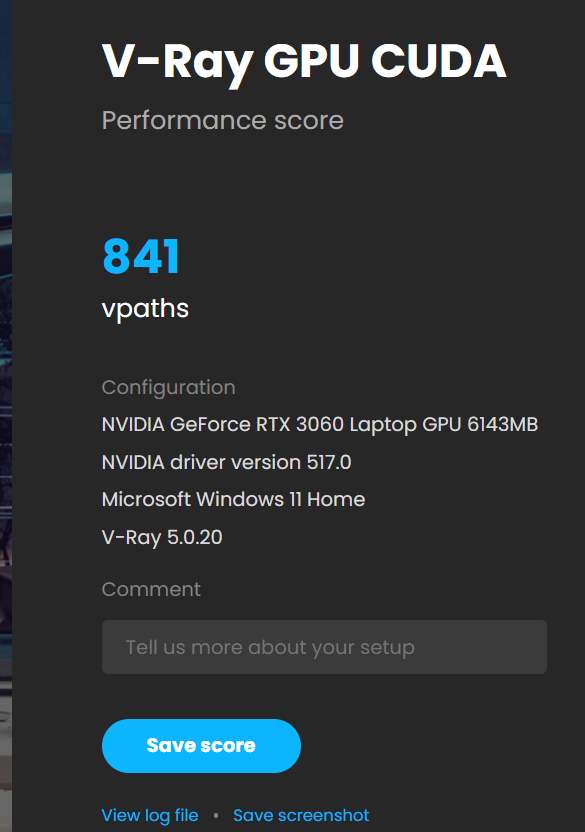Image resolution: width=585 pixels, height=832 pixels.
Task: Select the Save screenshot link
Action: point(301,815)
